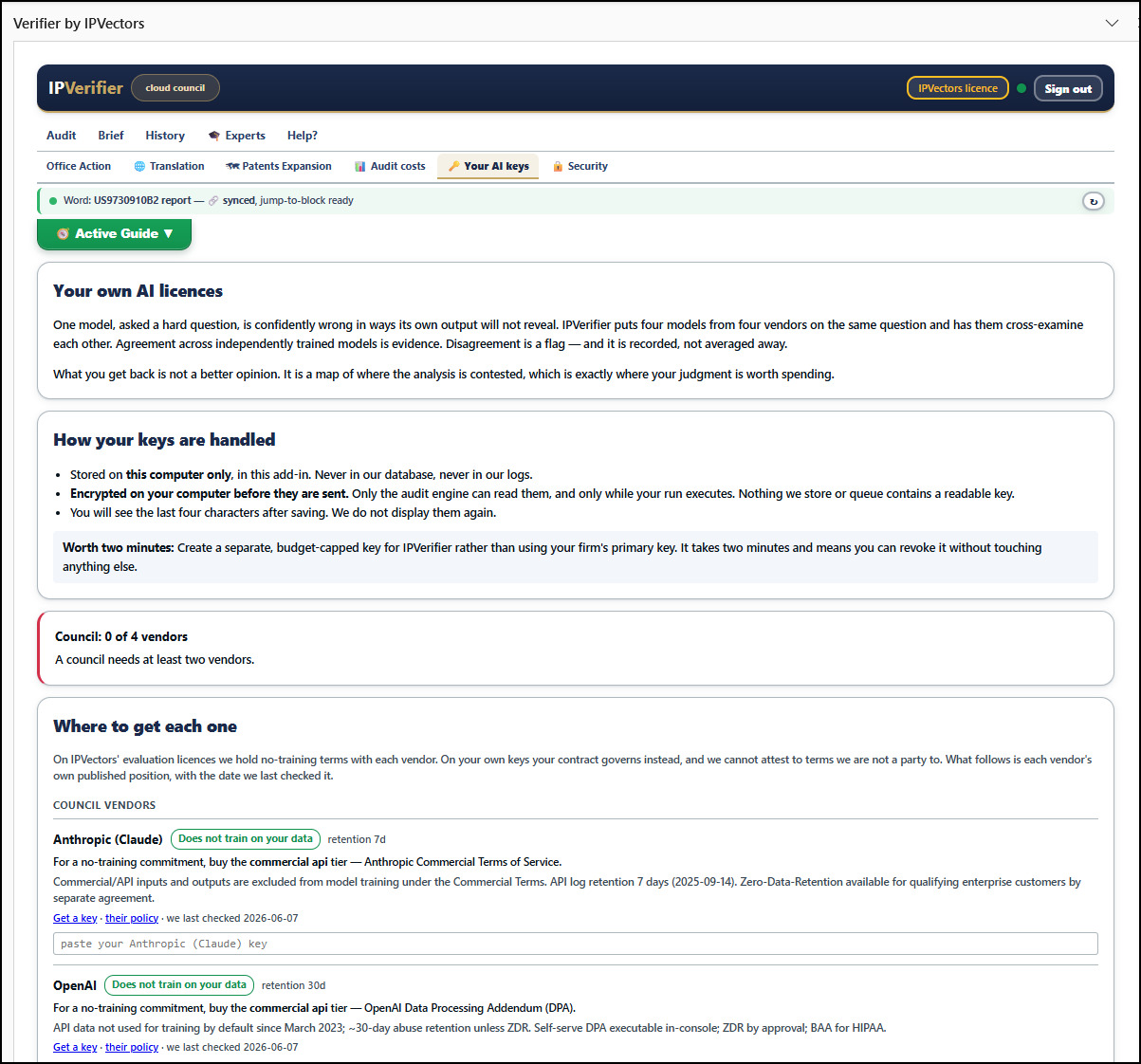Viewport: 1141px width, 1064px height.
Task: Refresh the Word document sync status
Action: pyautogui.click(x=1094, y=201)
